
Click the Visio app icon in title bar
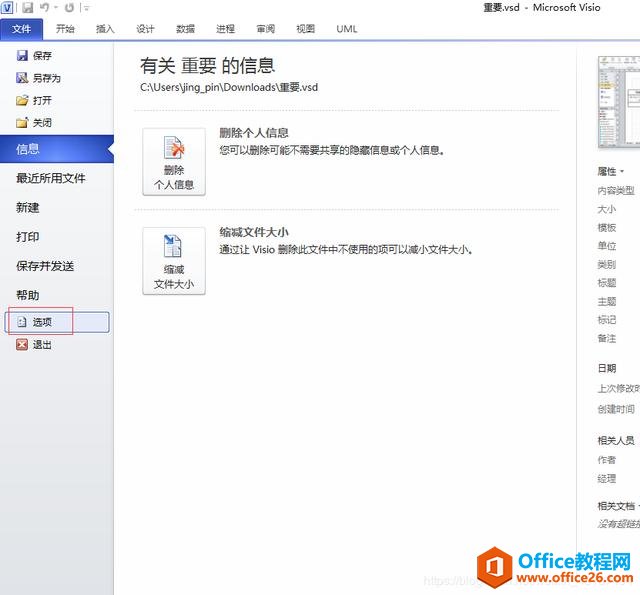pyautogui.click(x=7, y=7)
